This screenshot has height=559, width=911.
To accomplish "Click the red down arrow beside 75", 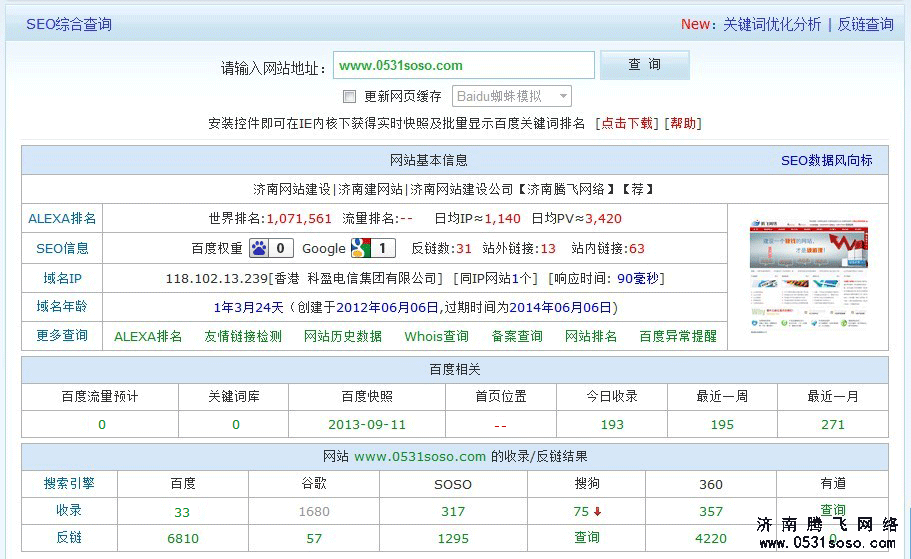I will pos(597,511).
